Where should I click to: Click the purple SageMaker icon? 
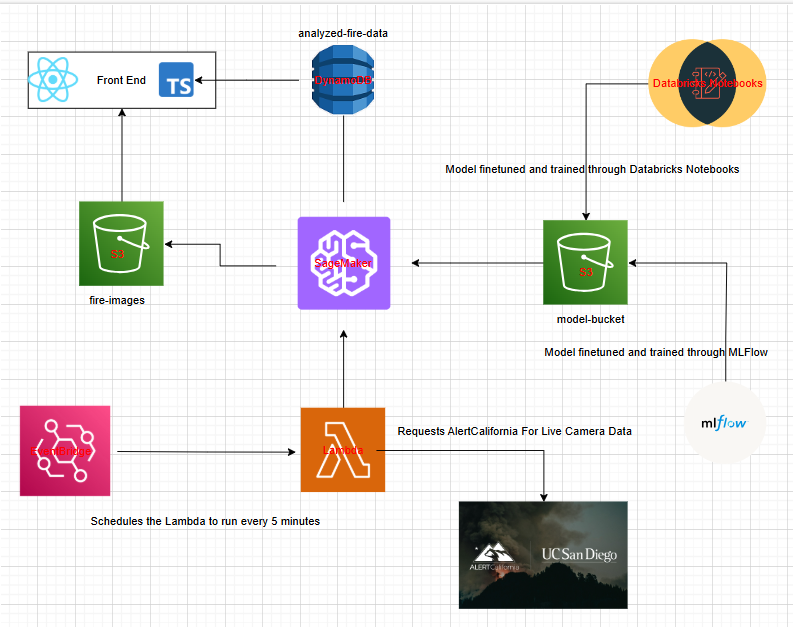[344, 263]
